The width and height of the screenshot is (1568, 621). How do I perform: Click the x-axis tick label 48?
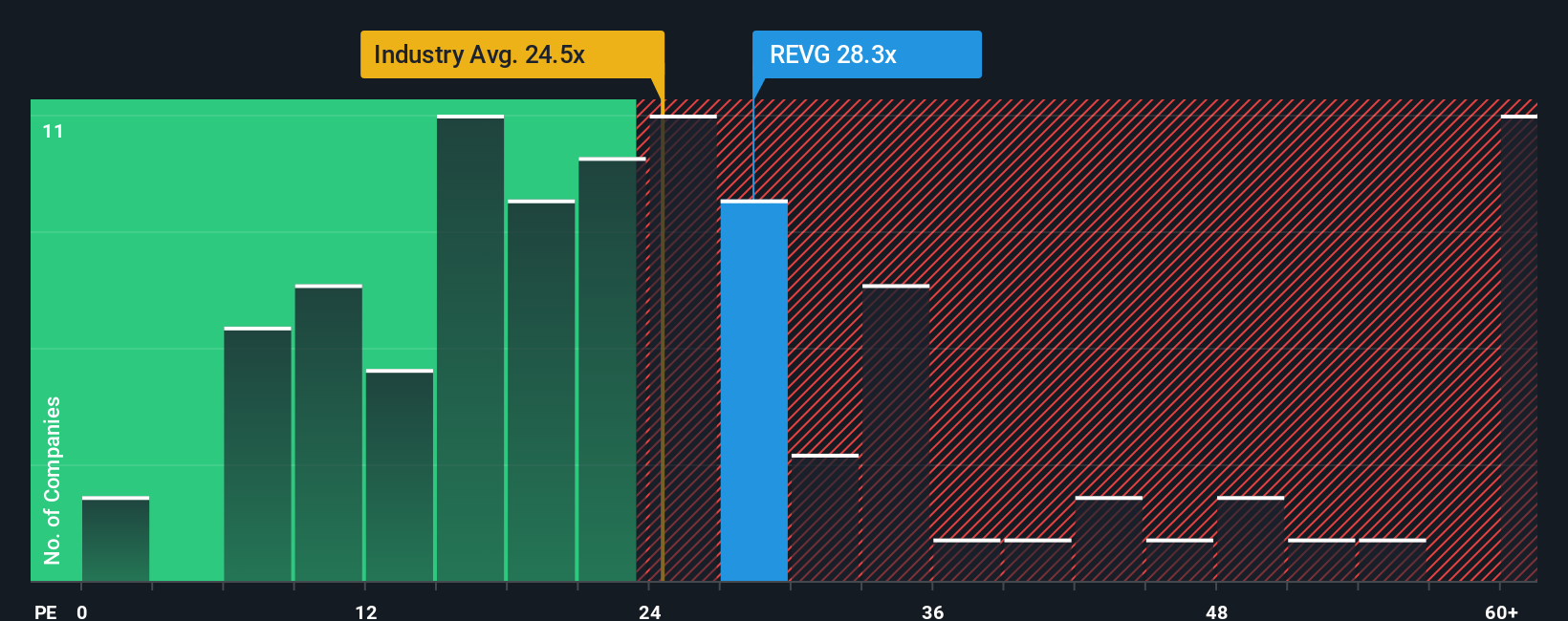point(1216,611)
